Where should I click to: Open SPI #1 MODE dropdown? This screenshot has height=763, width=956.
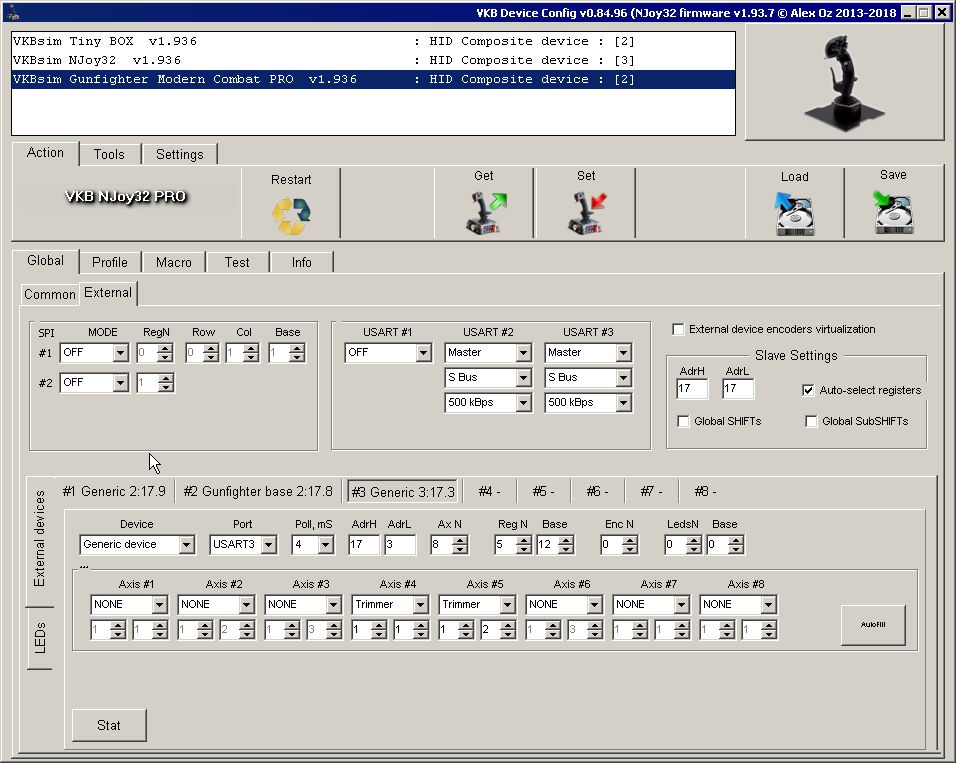pos(120,353)
